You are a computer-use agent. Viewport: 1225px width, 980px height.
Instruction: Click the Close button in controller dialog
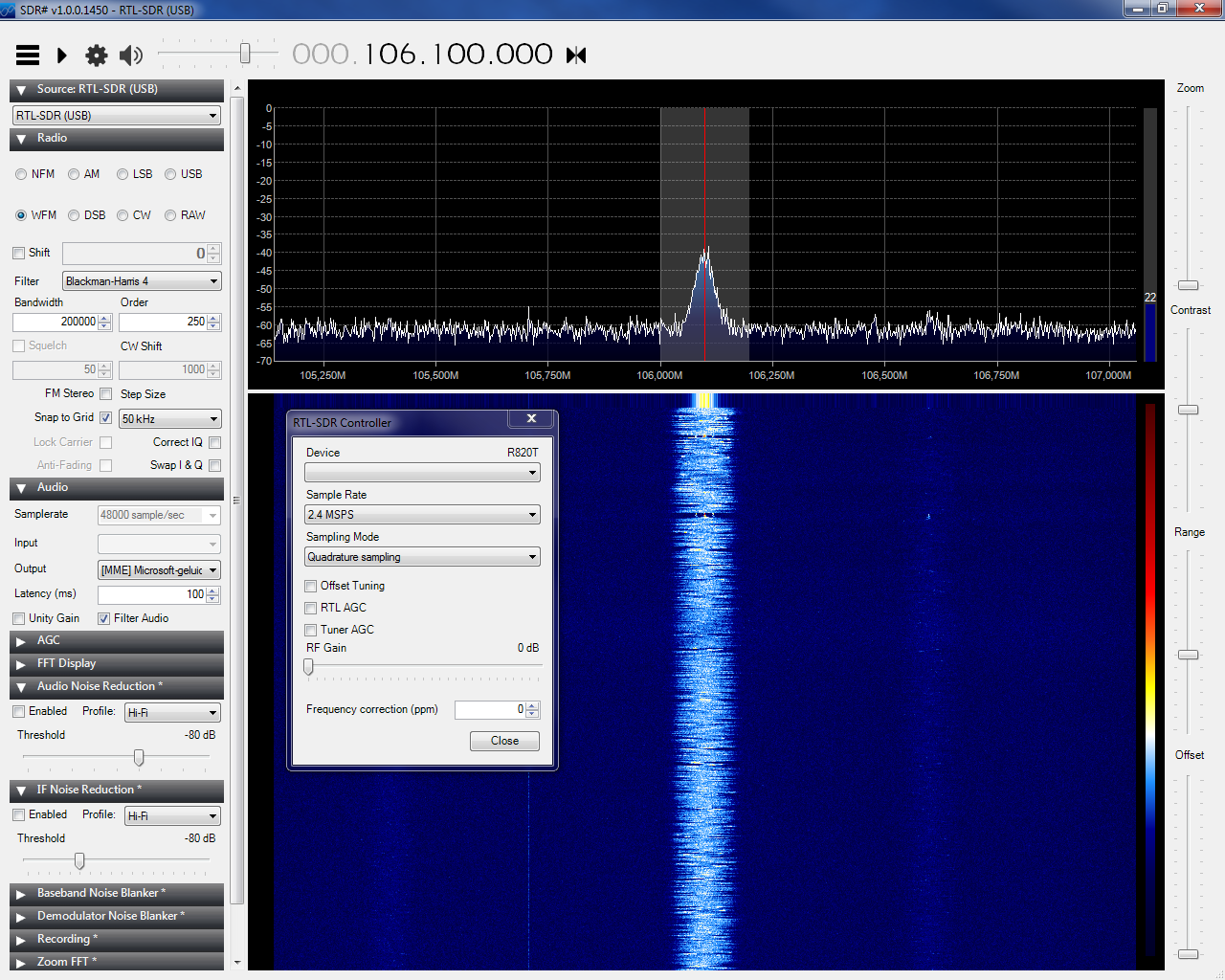504,741
